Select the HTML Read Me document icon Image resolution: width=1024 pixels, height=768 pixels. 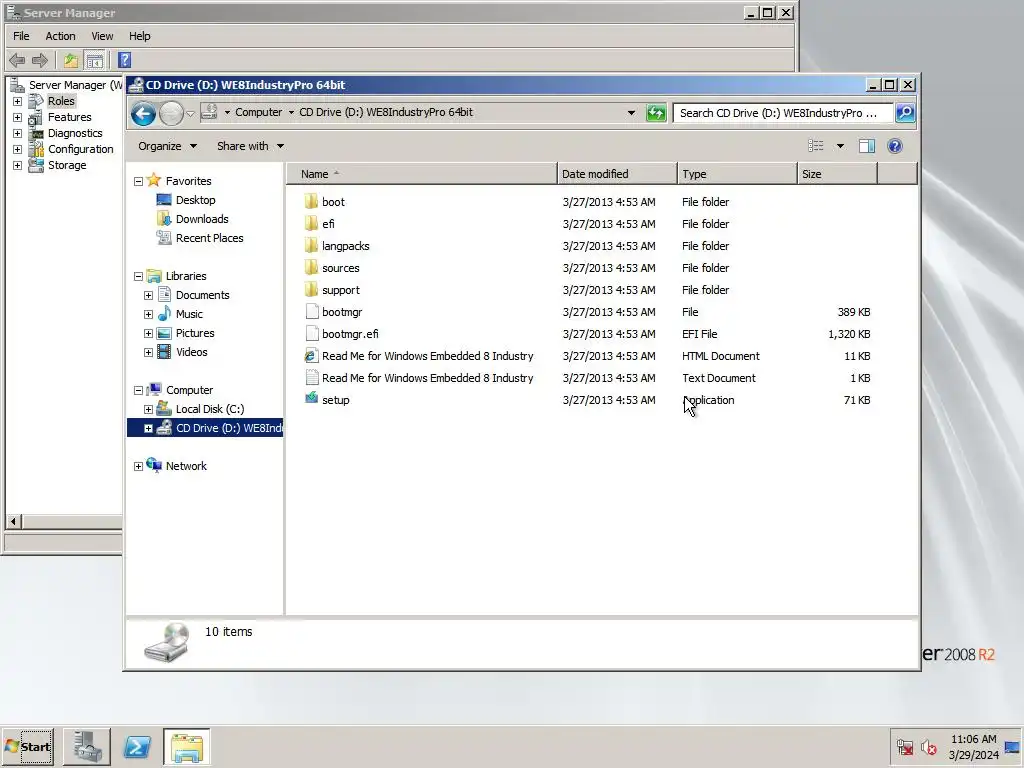click(x=312, y=356)
